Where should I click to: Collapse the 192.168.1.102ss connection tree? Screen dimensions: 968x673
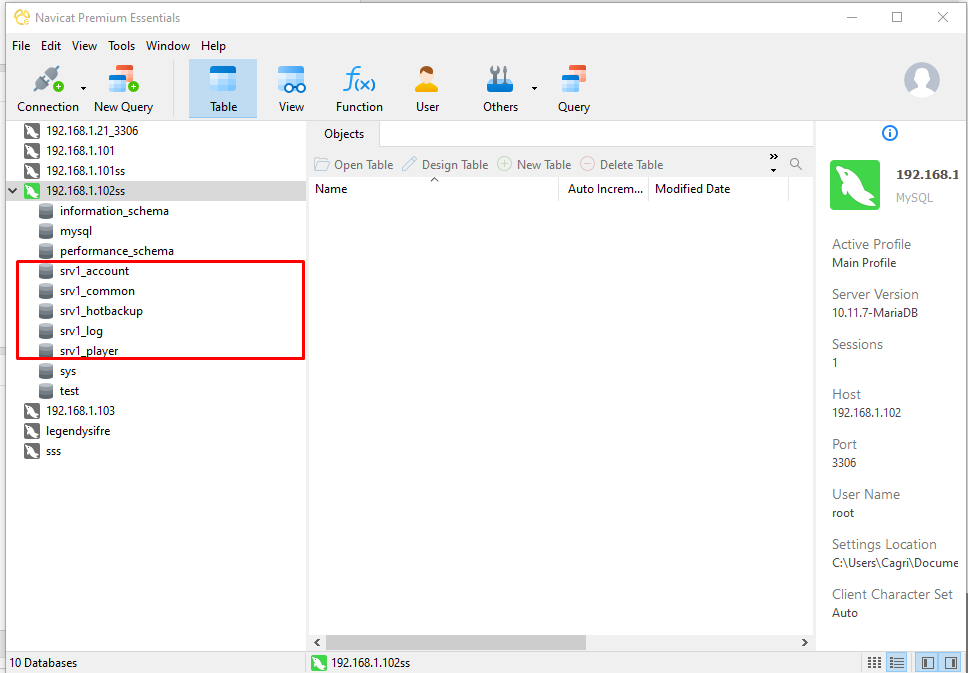[x=12, y=191]
